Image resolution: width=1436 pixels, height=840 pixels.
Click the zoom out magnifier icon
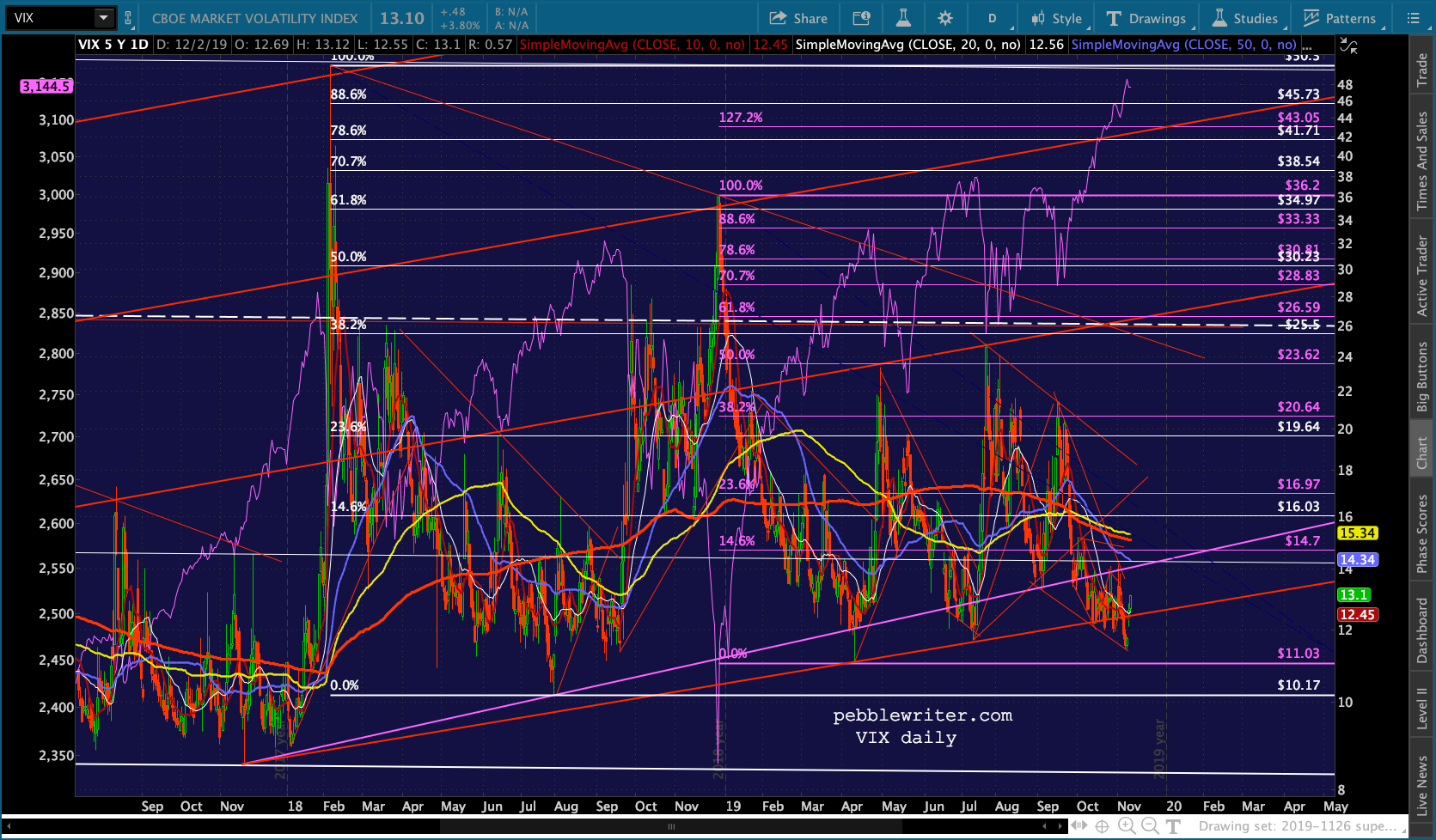1150,825
